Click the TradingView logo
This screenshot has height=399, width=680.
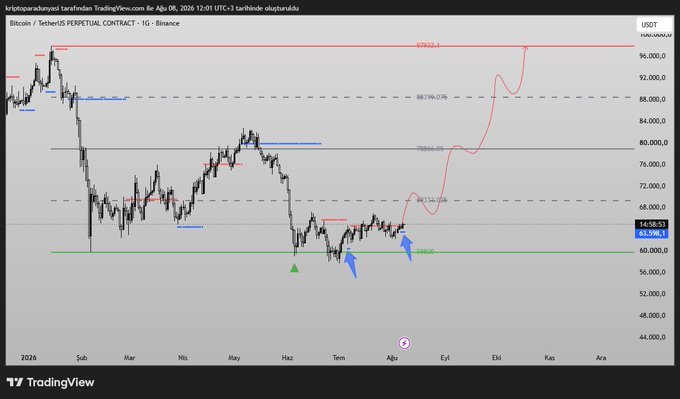pos(50,383)
